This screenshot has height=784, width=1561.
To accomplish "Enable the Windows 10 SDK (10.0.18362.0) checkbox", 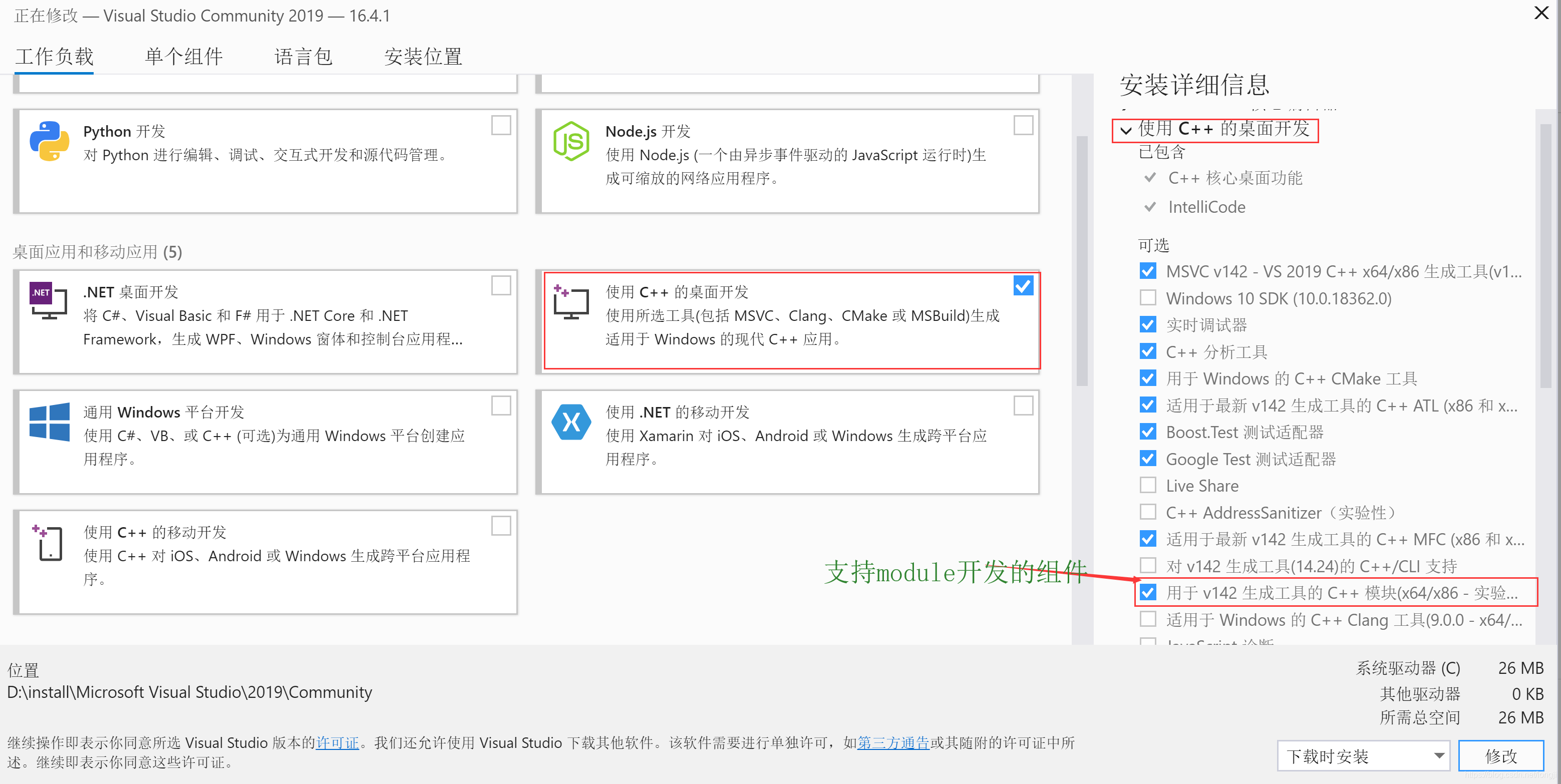I will coord(1148,297).
